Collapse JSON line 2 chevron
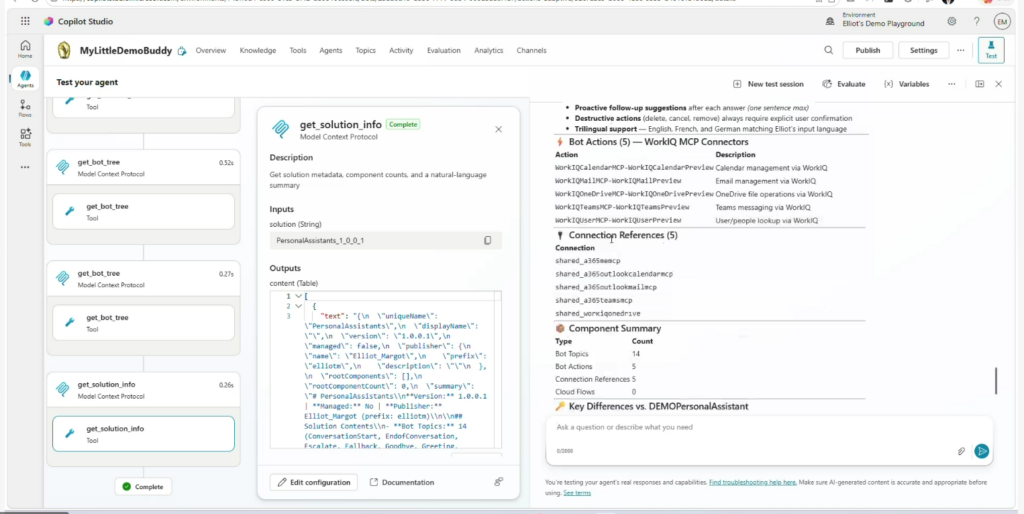 click(298, 306)
